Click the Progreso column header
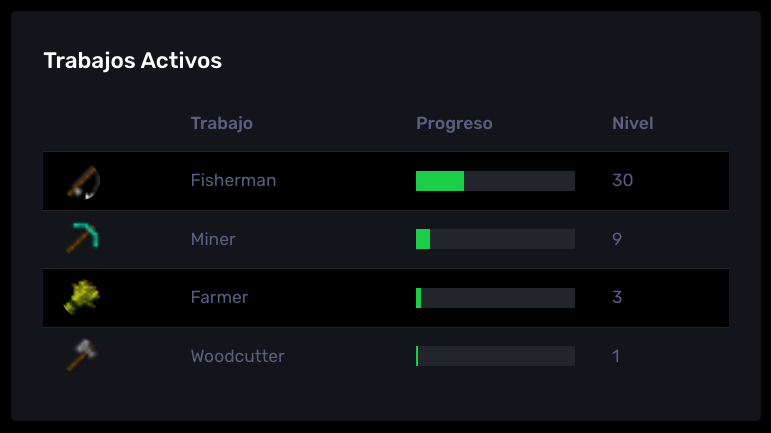 pyautogui.click(x=454, y=123)
